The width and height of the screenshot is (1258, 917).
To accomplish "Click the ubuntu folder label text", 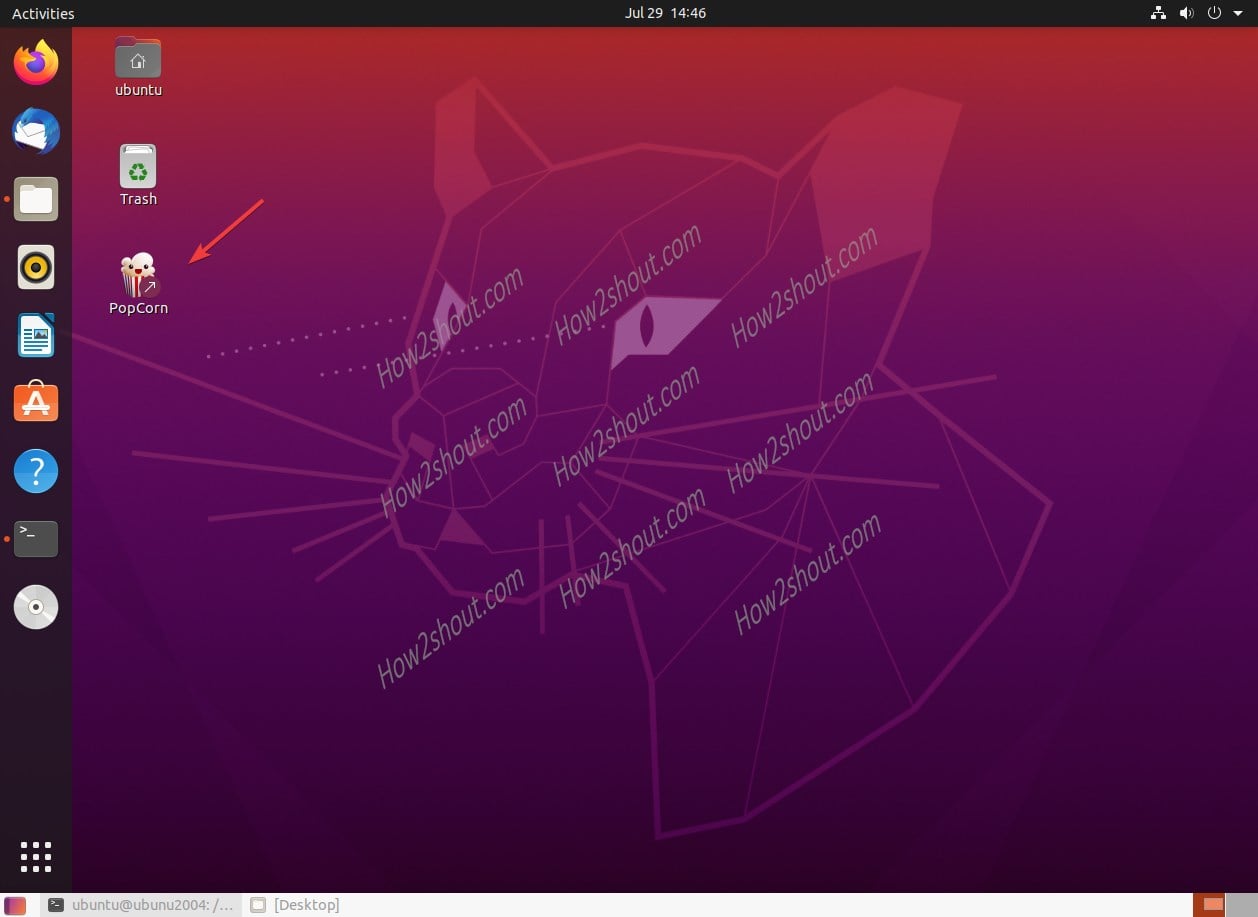I will [138, 90].
